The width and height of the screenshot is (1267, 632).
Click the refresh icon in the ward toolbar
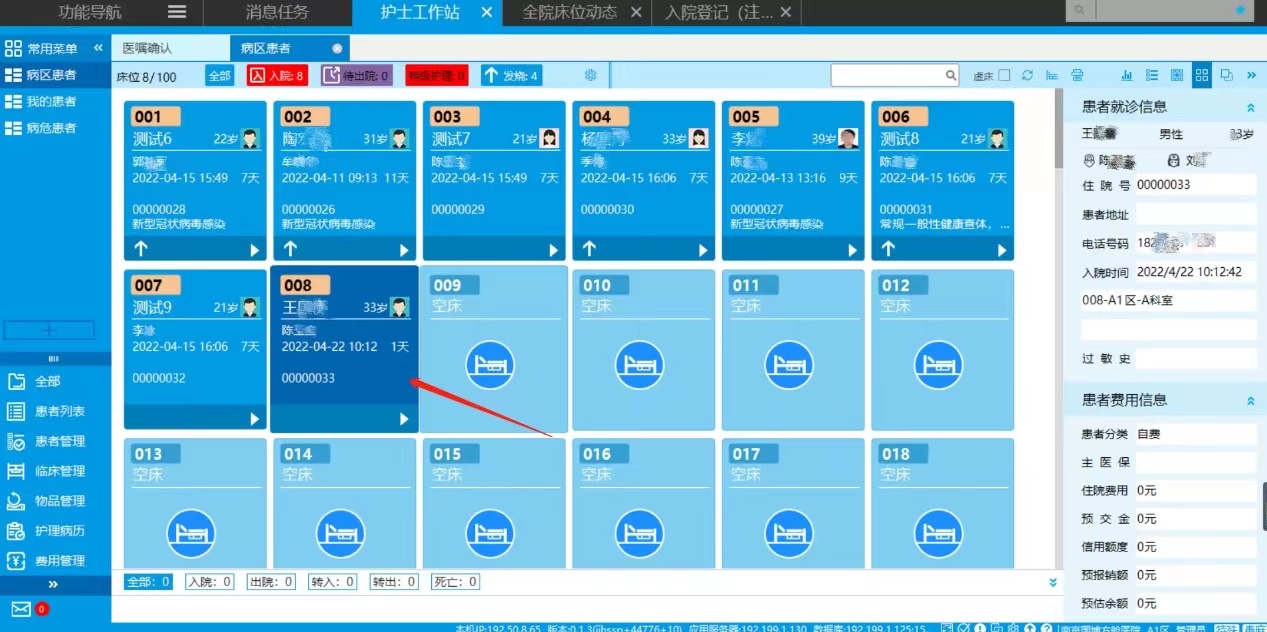1027,75
